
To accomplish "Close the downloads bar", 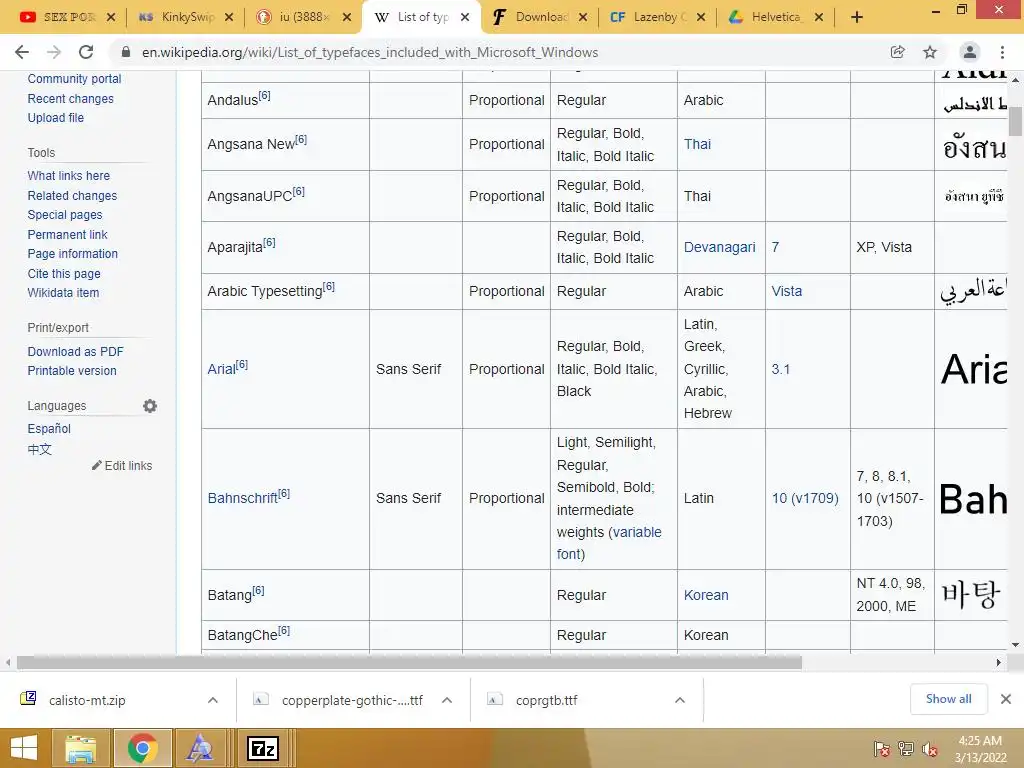I will [x=1006, y=699].
